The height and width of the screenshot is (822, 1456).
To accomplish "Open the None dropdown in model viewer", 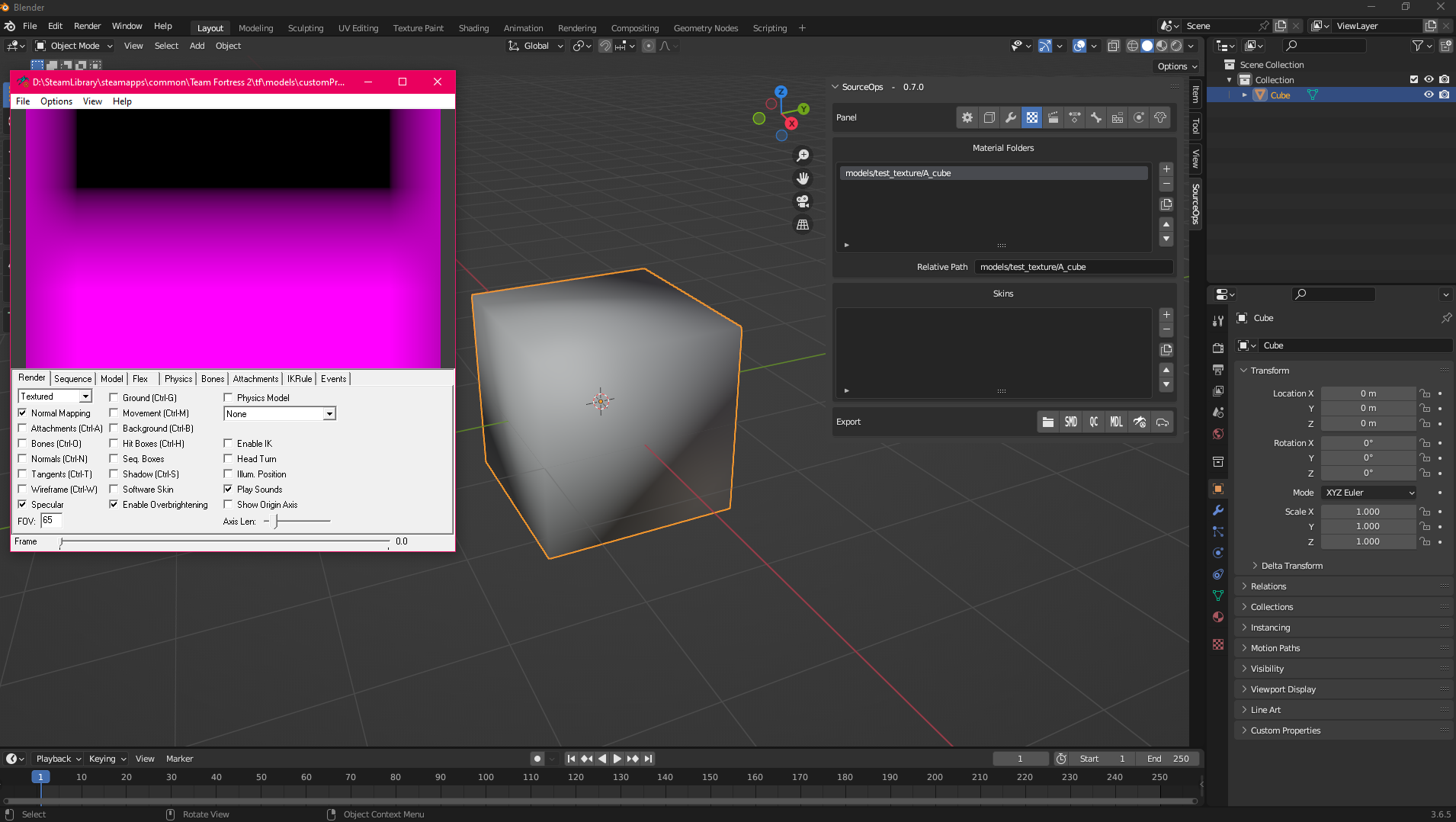I will [x=280, y=414].
